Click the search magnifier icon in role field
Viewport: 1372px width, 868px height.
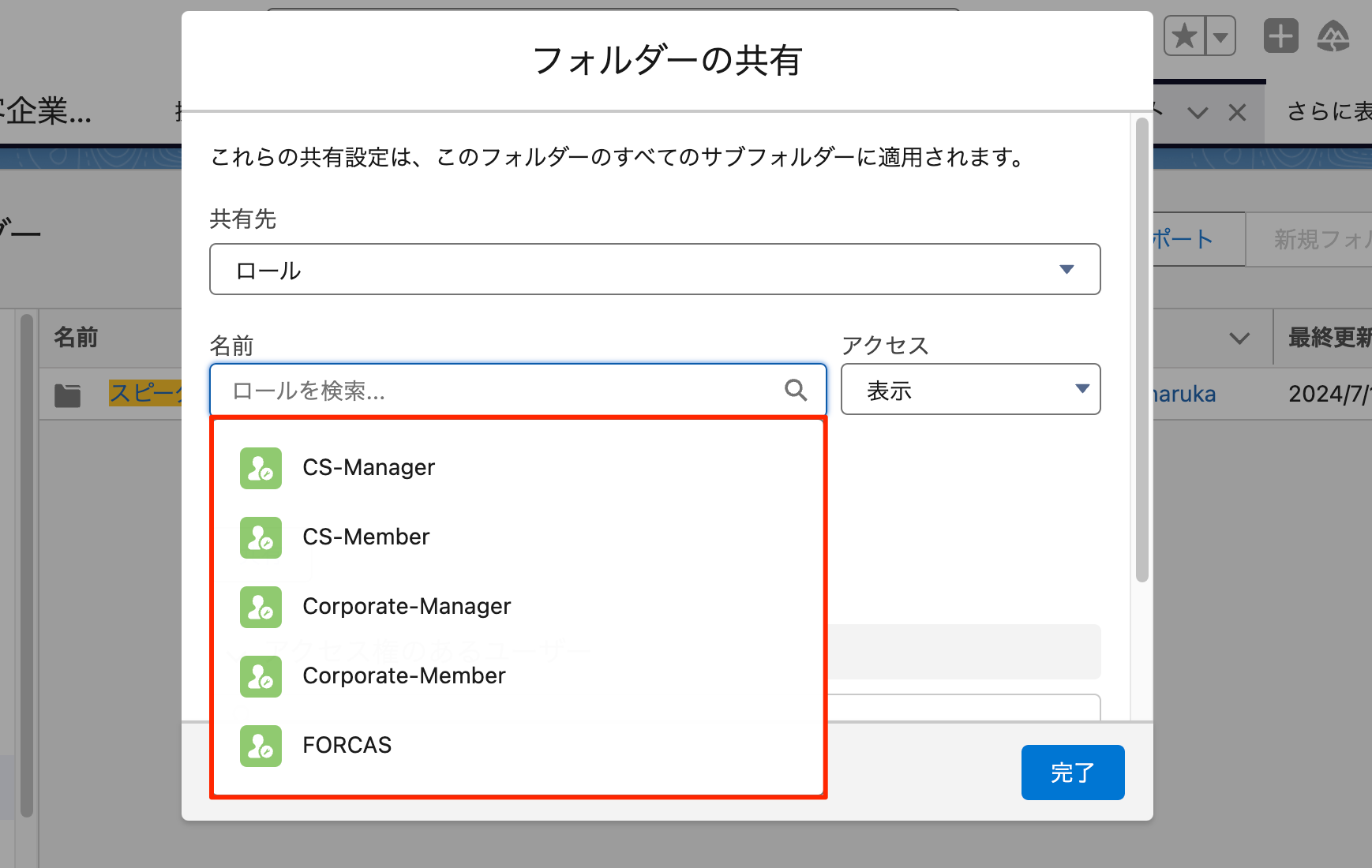(x=796, y=390)
